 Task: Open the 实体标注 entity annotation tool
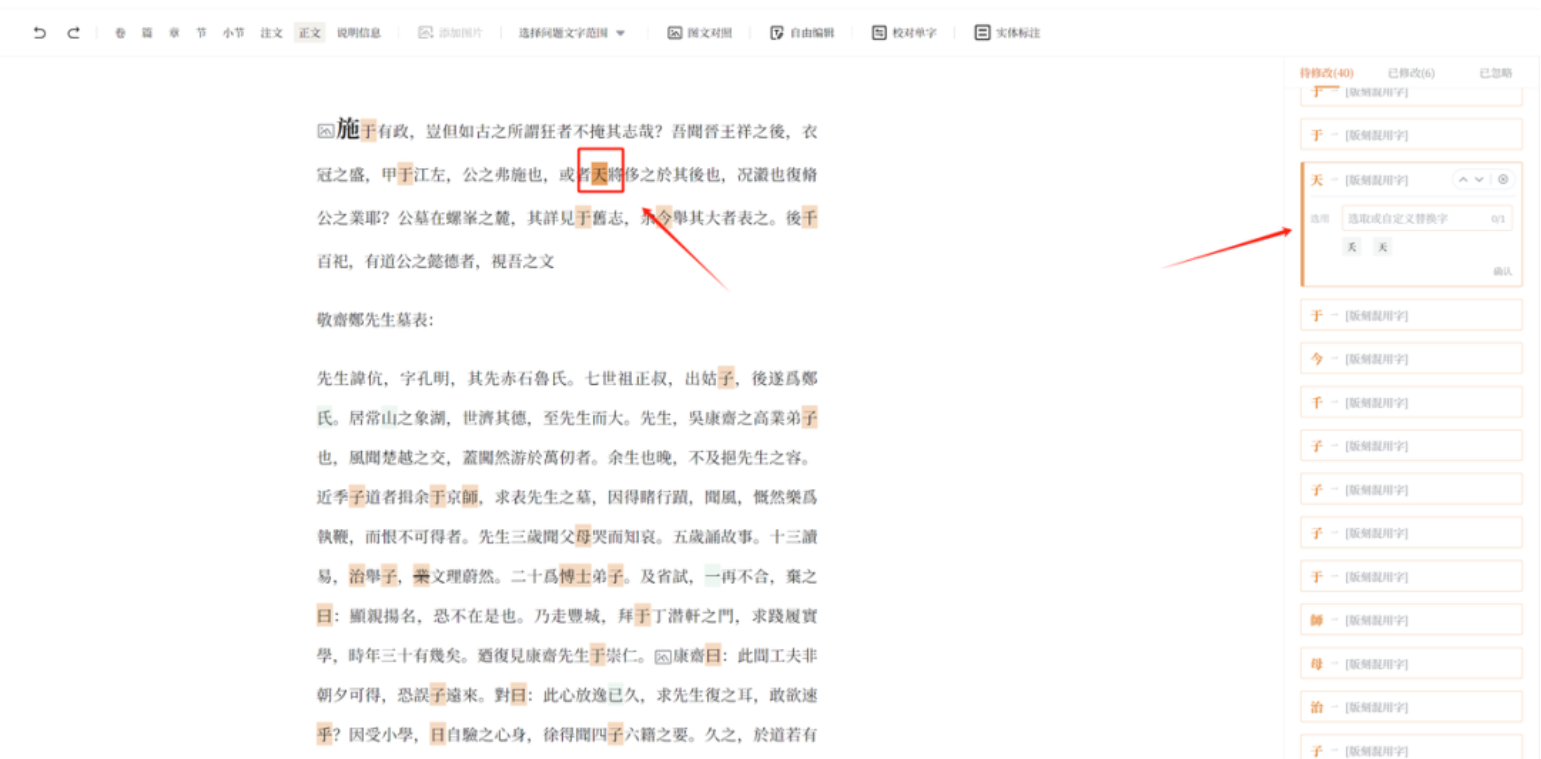(x=1007, y=33)
